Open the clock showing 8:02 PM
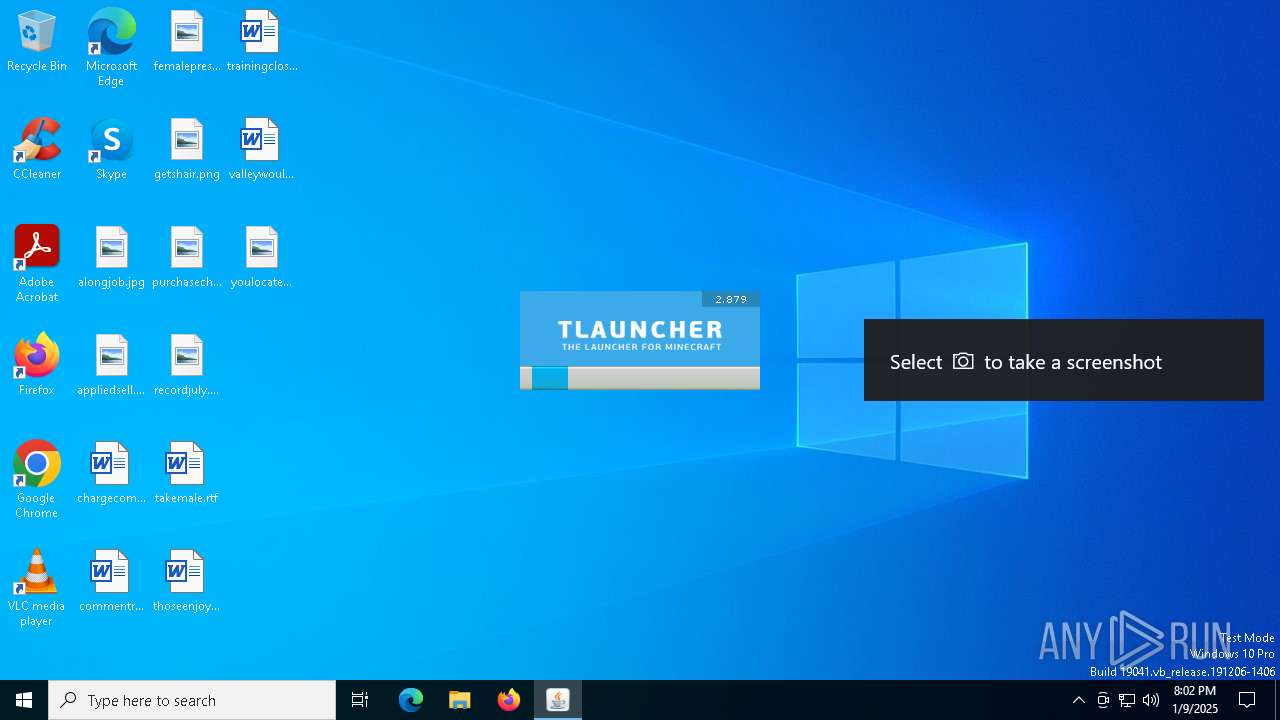Screen dimensions: 1280x720 1195,700
